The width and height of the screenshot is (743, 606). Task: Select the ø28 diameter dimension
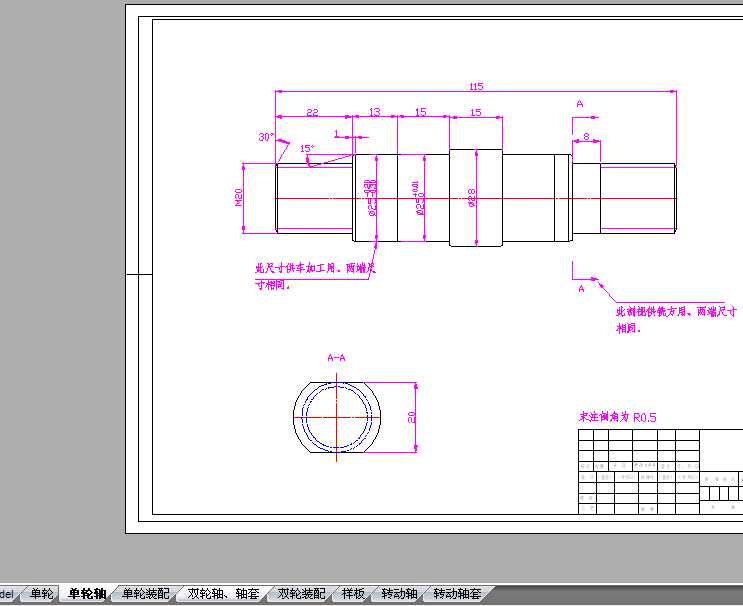471,198
